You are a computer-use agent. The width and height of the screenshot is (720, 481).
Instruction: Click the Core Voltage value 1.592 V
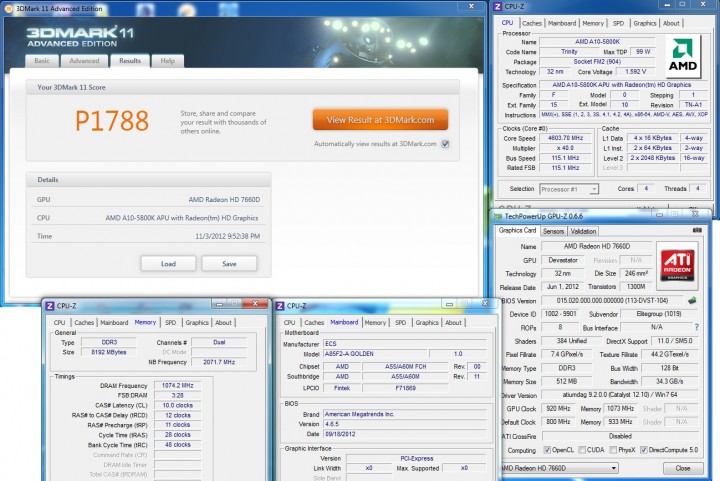[x=636, y=72]
